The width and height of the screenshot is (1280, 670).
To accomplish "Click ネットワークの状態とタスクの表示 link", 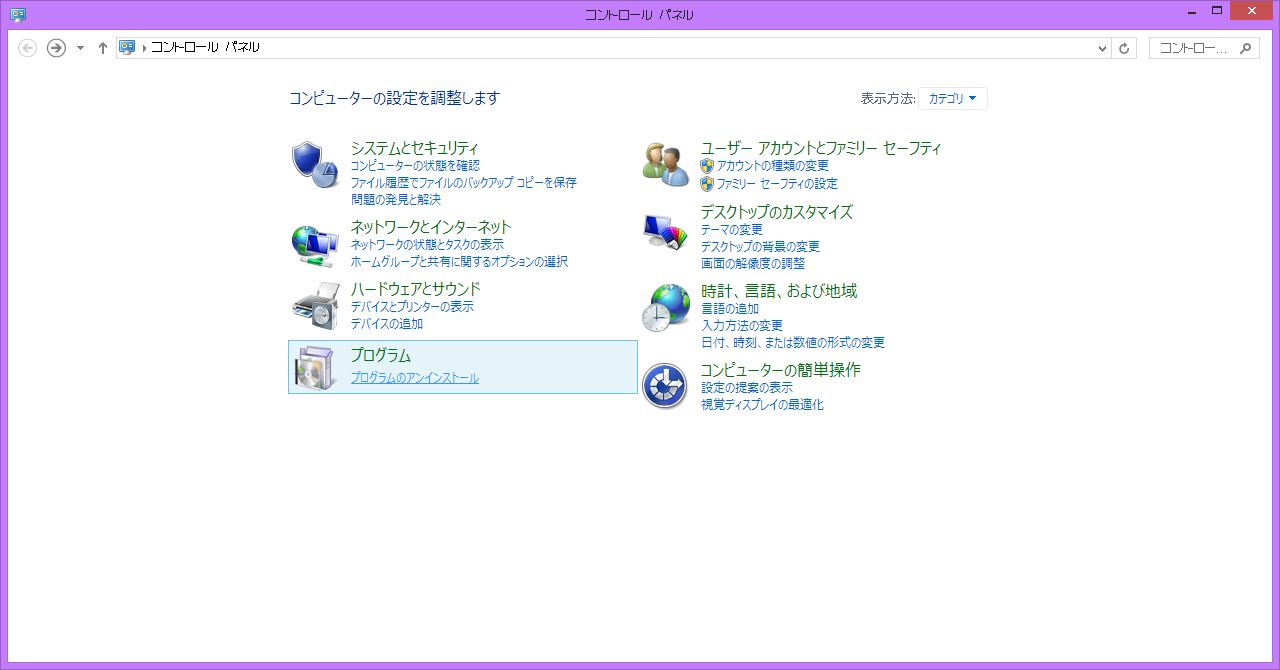I will (x=427, y=245).
